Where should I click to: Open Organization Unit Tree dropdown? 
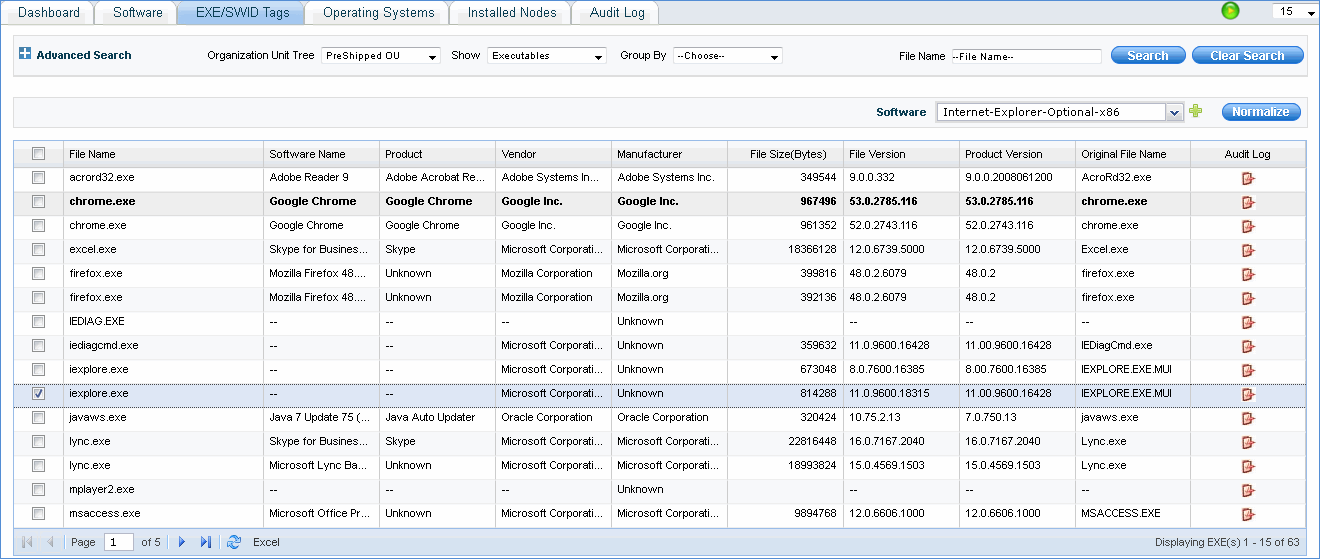pyautogui.click(x=381, y=56)
